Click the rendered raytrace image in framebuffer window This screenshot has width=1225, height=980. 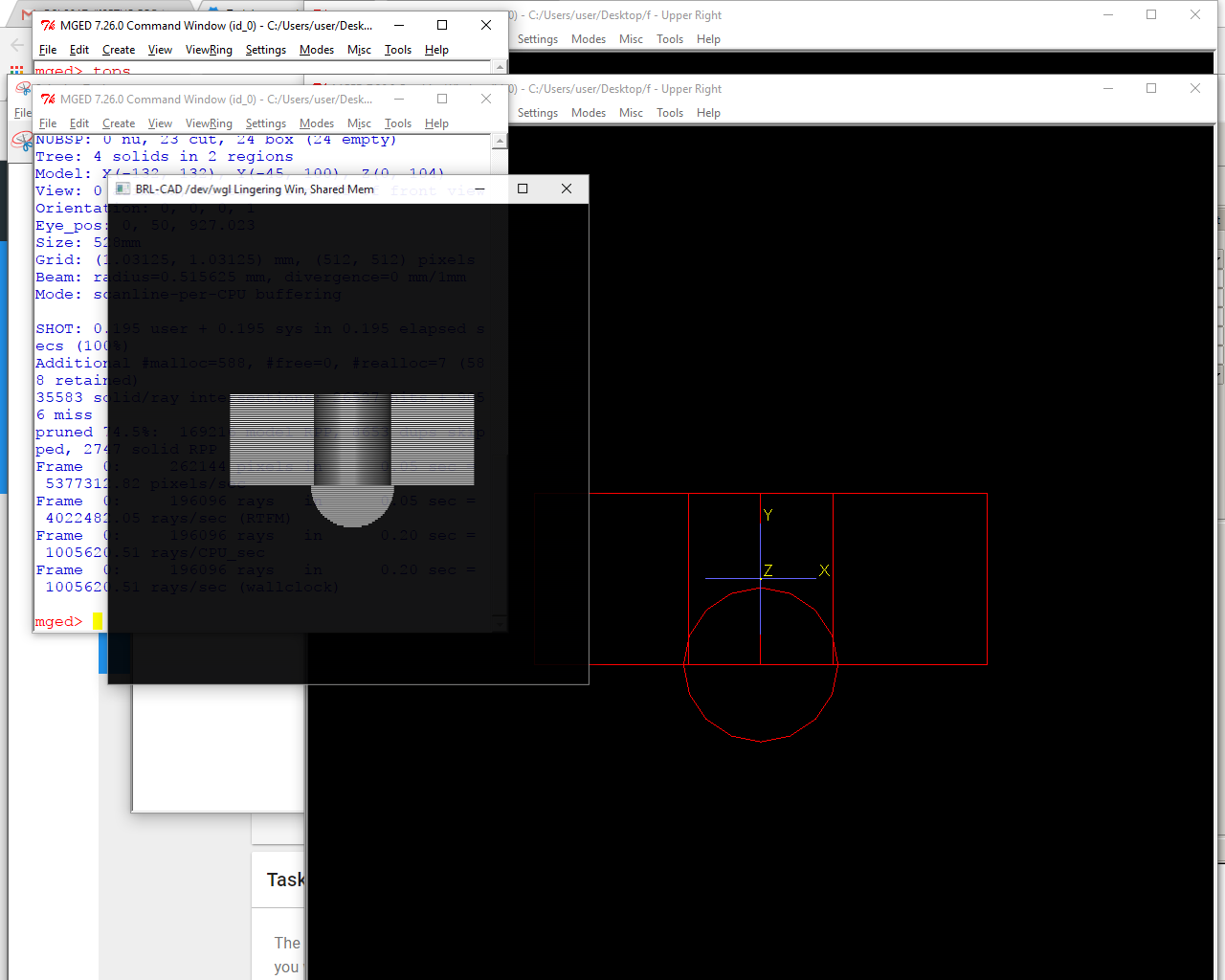pyautogui.click(x=352, y=459)
